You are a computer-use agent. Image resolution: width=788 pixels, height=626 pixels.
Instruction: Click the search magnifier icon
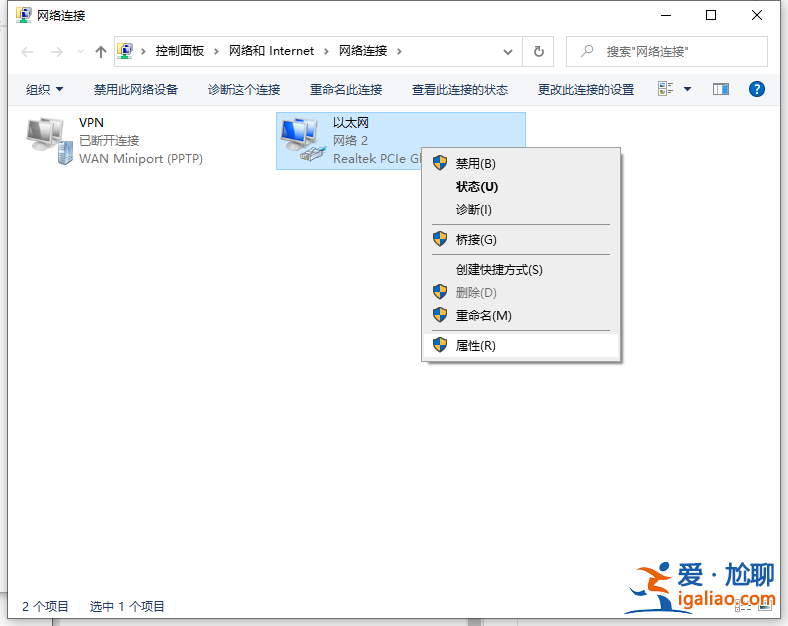pos(586,51)
